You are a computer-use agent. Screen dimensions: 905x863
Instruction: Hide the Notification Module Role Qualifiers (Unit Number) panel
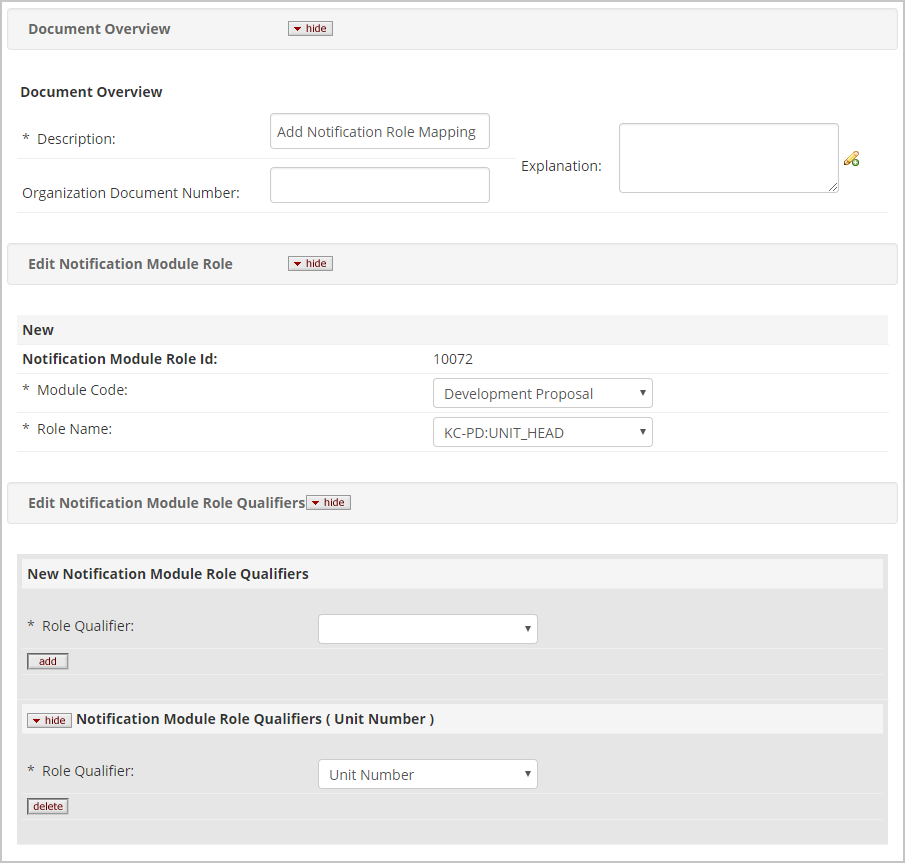(49, 720)
